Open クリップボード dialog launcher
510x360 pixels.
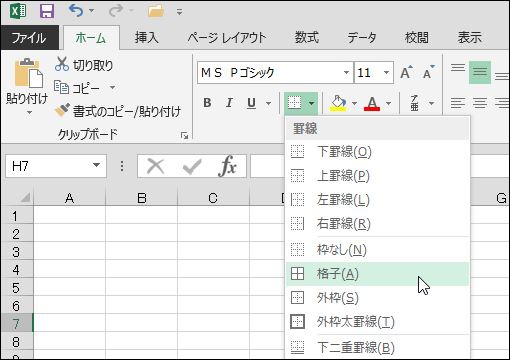(x=184, y=135)
